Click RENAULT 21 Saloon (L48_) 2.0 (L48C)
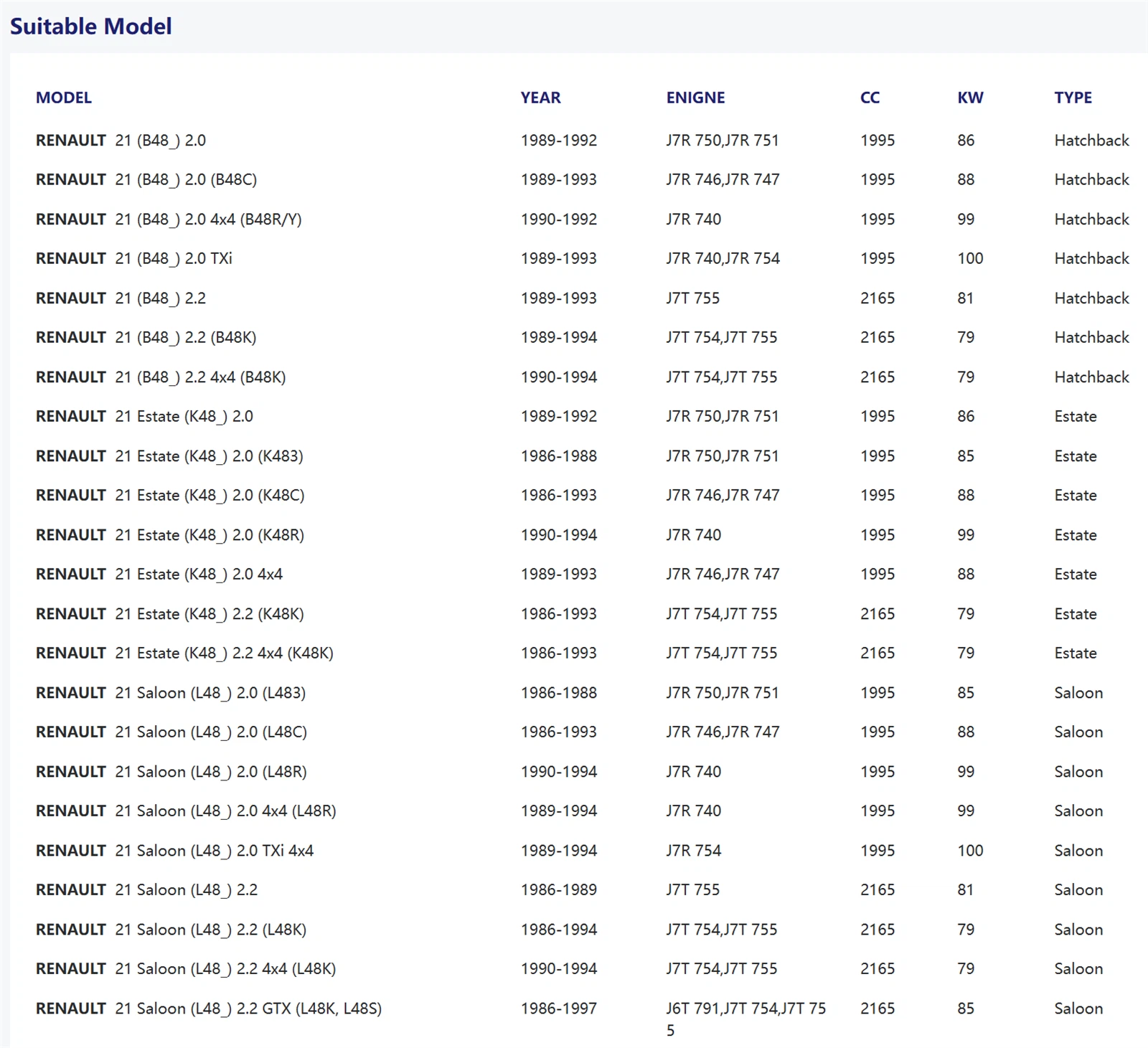This screenshot has height=1048, width=1148. click(x=171, y=732)
